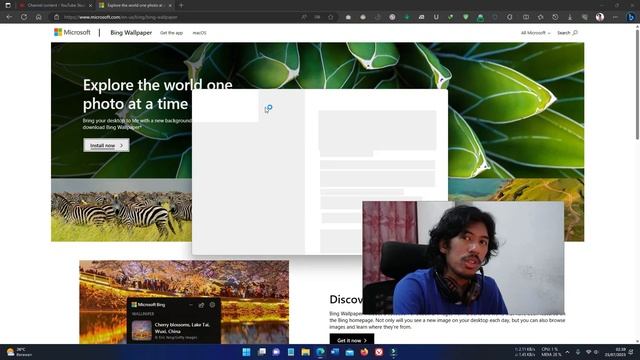Click the microsoft.com address bar URL
Screen dimensions: 640x360
[121, 17]
